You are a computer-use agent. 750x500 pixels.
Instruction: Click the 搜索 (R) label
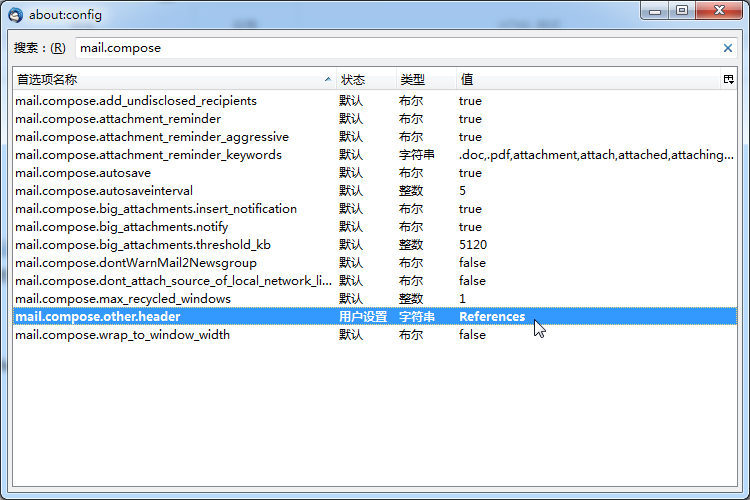[x=40, y=48]
